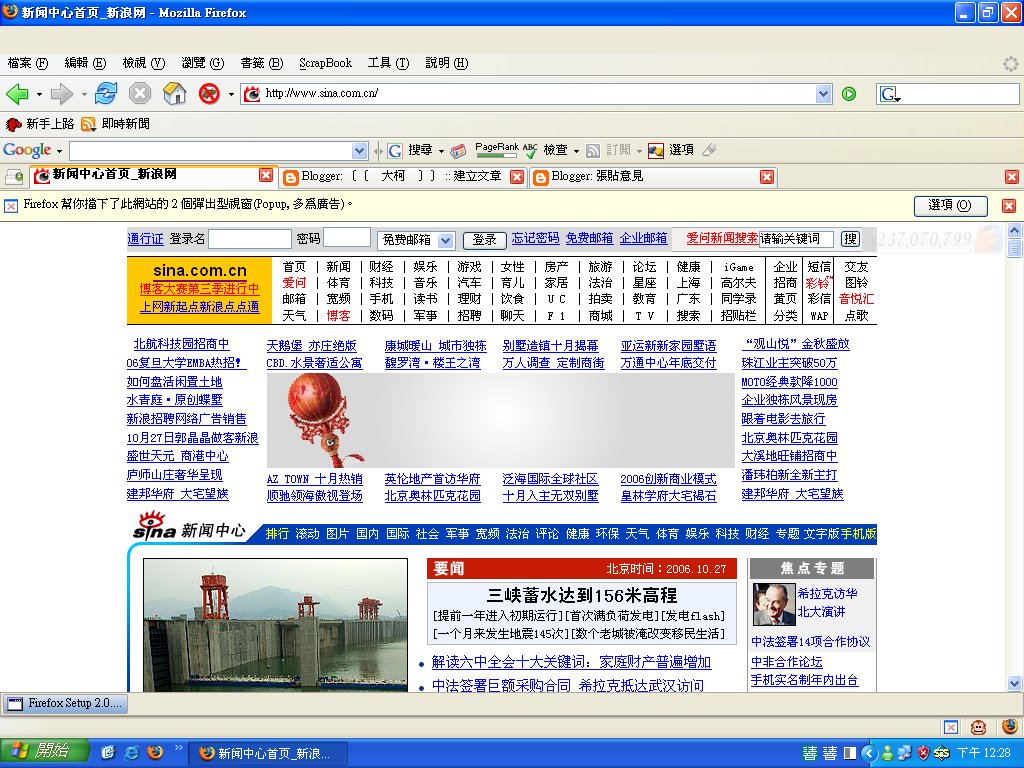Open the throbber activity icon at menu bar right
The image size is (1024, 768).
pos(1010,63)
